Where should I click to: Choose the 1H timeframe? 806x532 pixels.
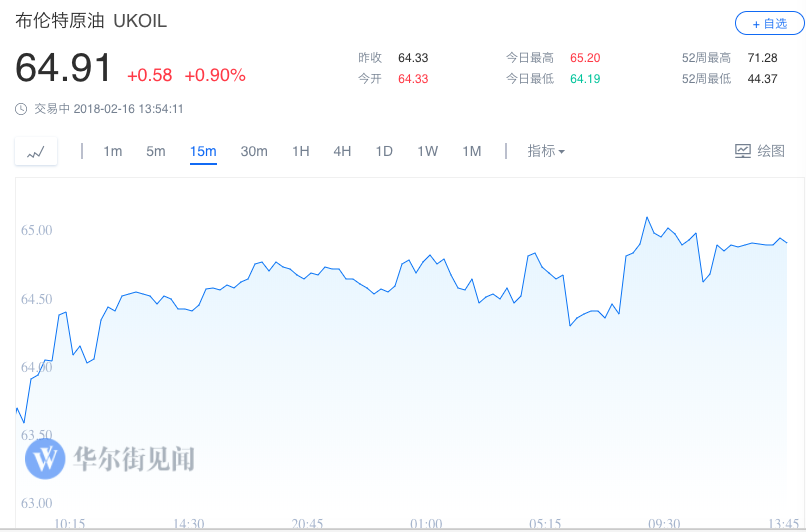301,151
